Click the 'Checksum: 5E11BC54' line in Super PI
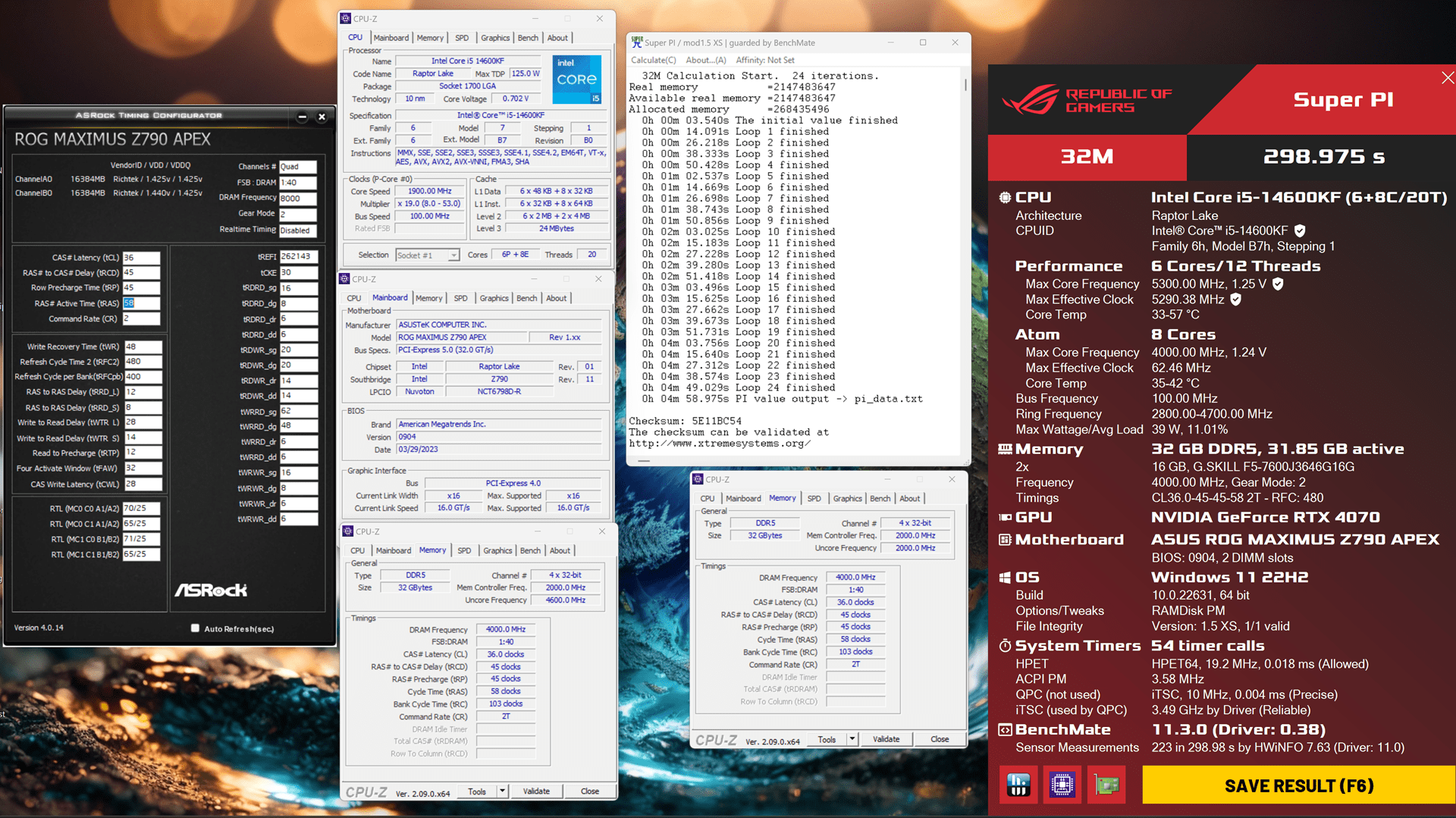The height and width of the screenshot is (818, 1456). coord(686,422)
